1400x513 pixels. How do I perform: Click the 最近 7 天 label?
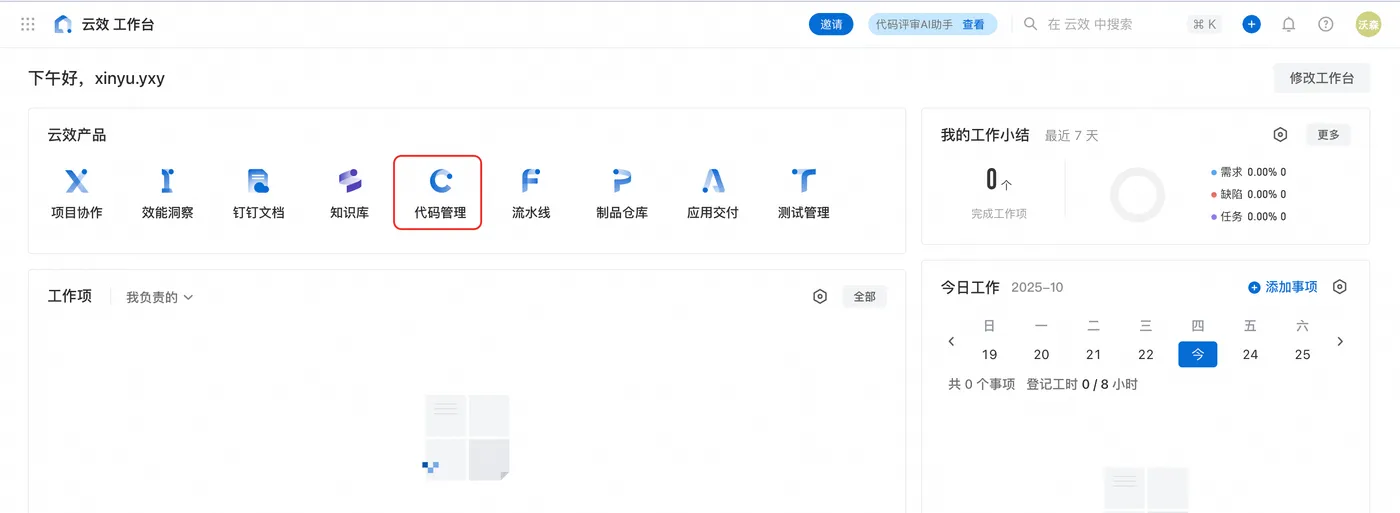click(1071, 136)
